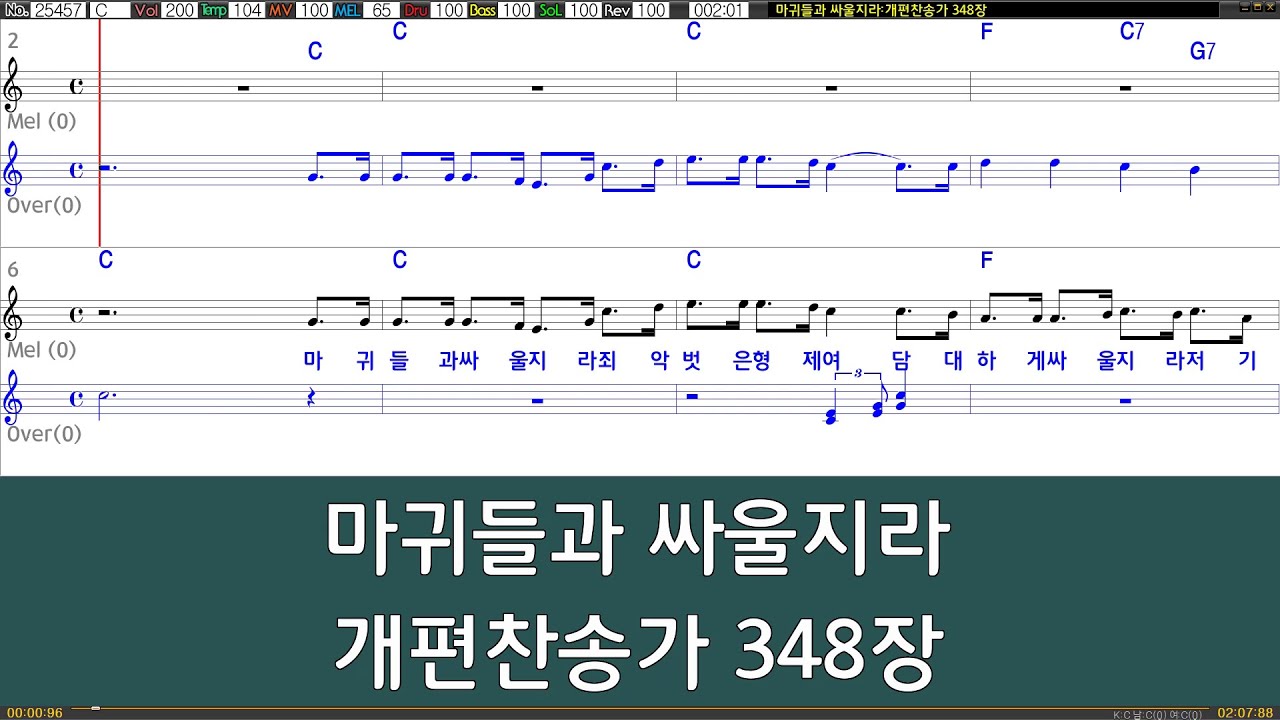1280x720 pixels.
Task: Click the song title in top bar
Action: [x=881, y=10]
